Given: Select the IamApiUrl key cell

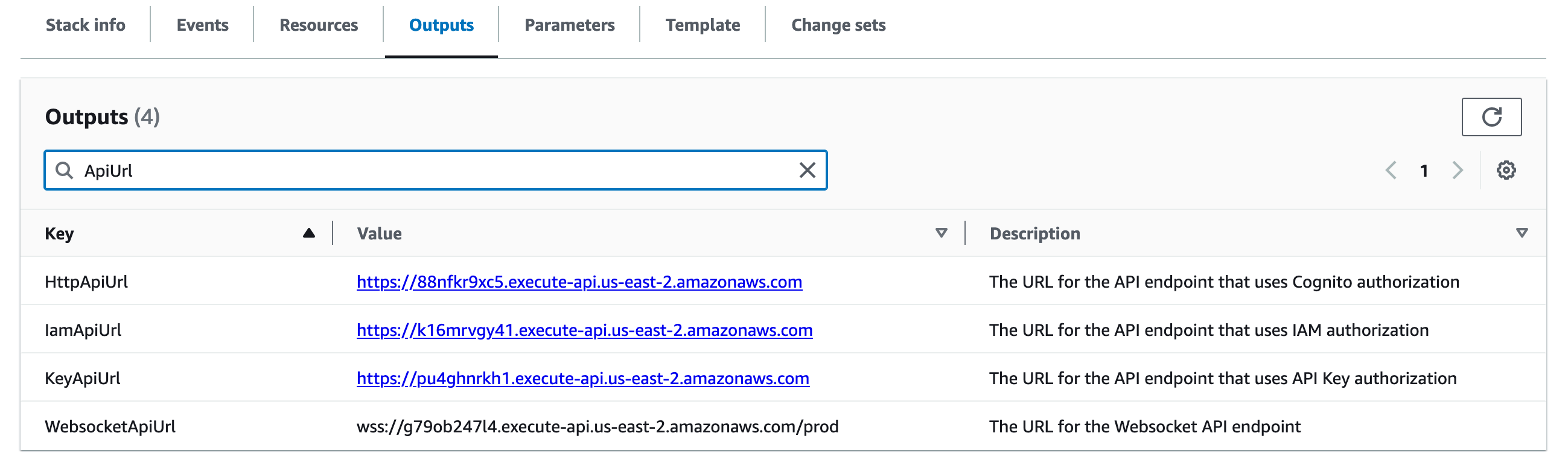Looking at the screenshot, I should [x=83, y=330].
